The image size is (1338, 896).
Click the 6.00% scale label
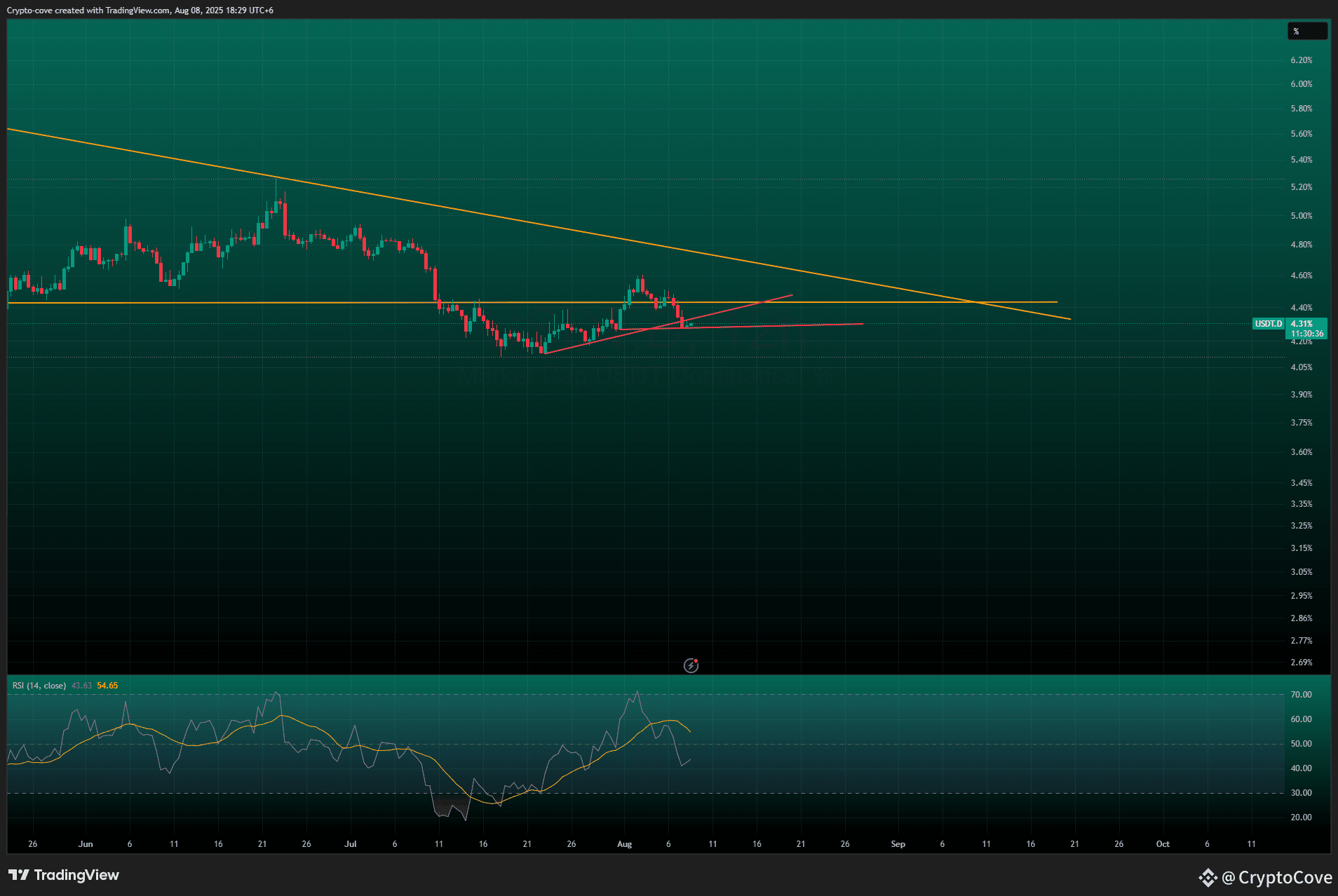tap(1302, 84)
